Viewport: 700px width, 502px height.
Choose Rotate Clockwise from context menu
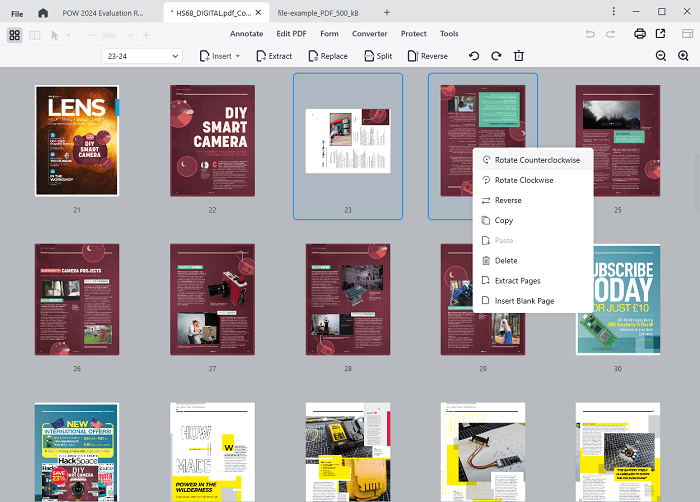(x=522, y=180)
